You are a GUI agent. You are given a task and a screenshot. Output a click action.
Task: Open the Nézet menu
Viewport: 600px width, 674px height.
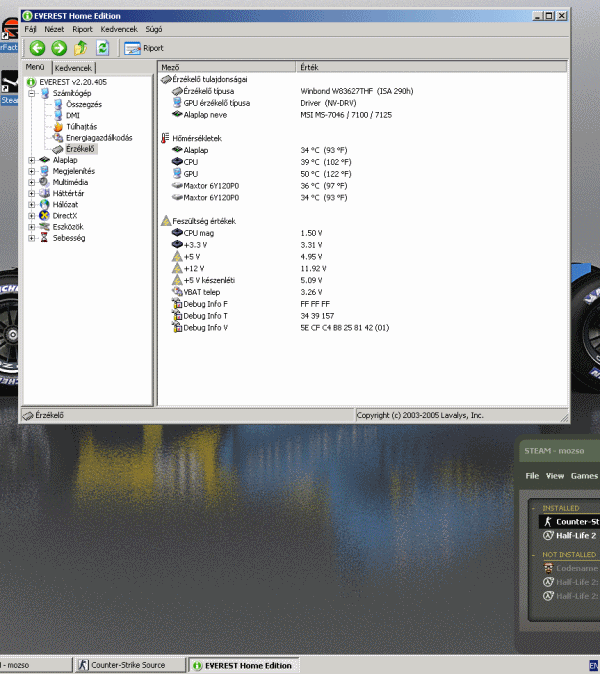54,29
